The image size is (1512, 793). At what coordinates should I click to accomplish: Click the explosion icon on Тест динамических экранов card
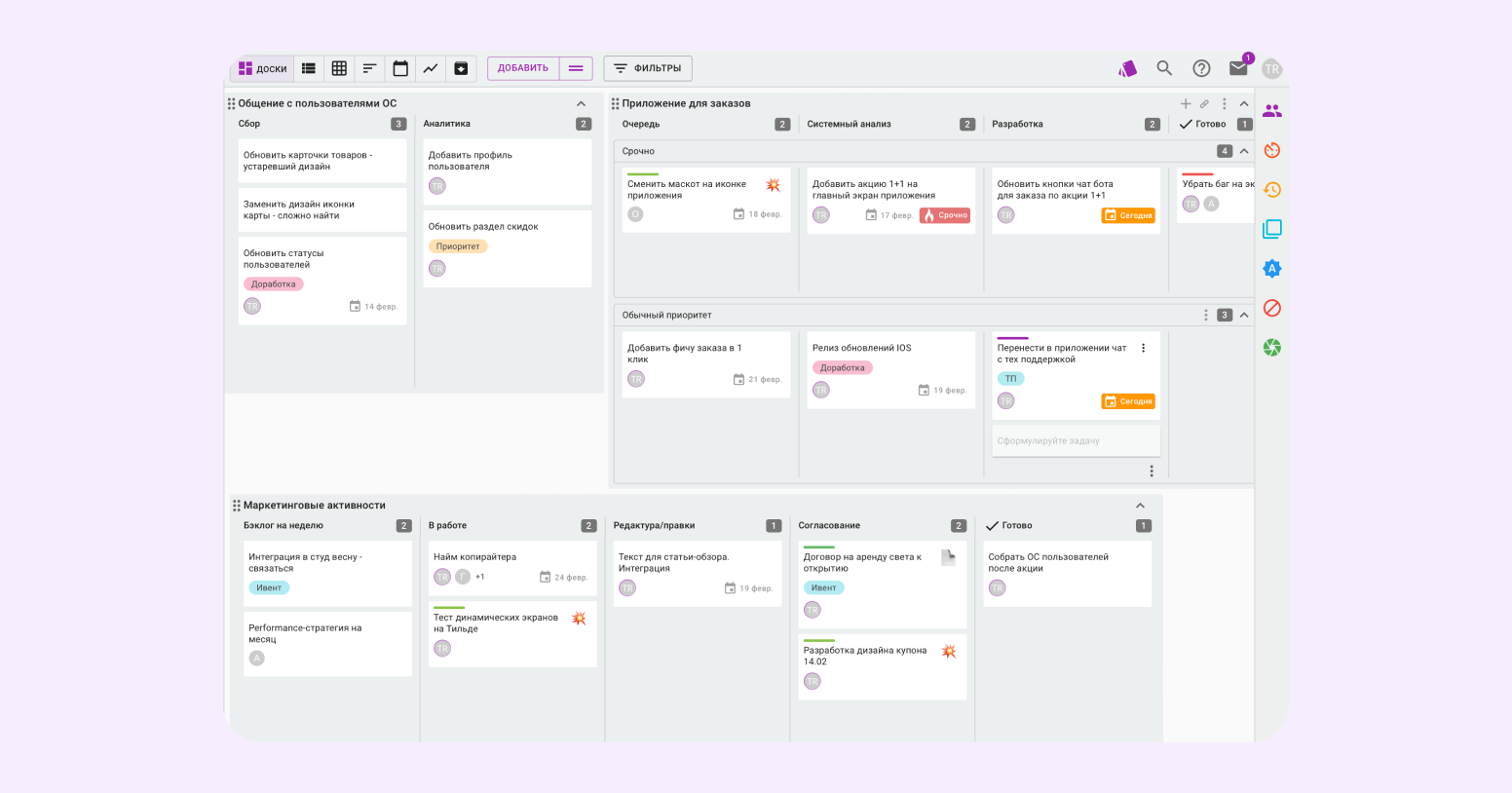pos(579,618)
